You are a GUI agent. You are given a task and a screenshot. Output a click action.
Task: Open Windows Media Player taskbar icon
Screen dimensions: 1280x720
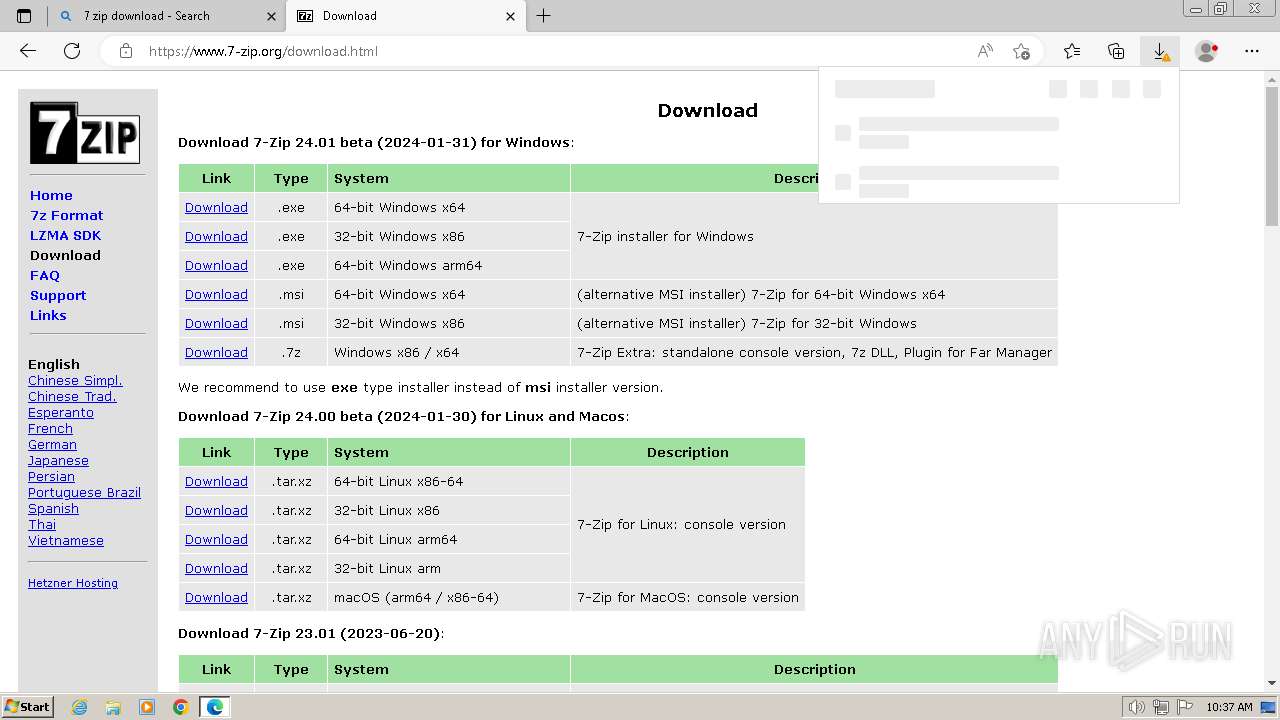[147, 707]
